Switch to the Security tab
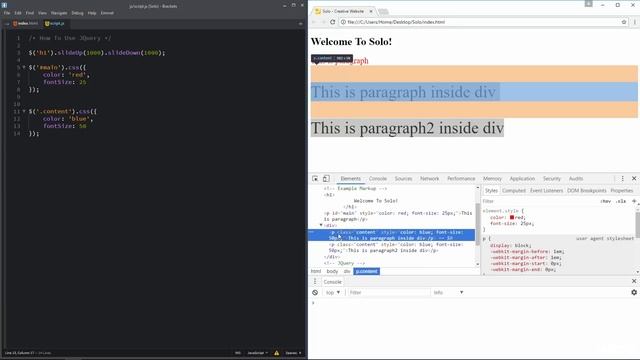 [x=551, y=179]
